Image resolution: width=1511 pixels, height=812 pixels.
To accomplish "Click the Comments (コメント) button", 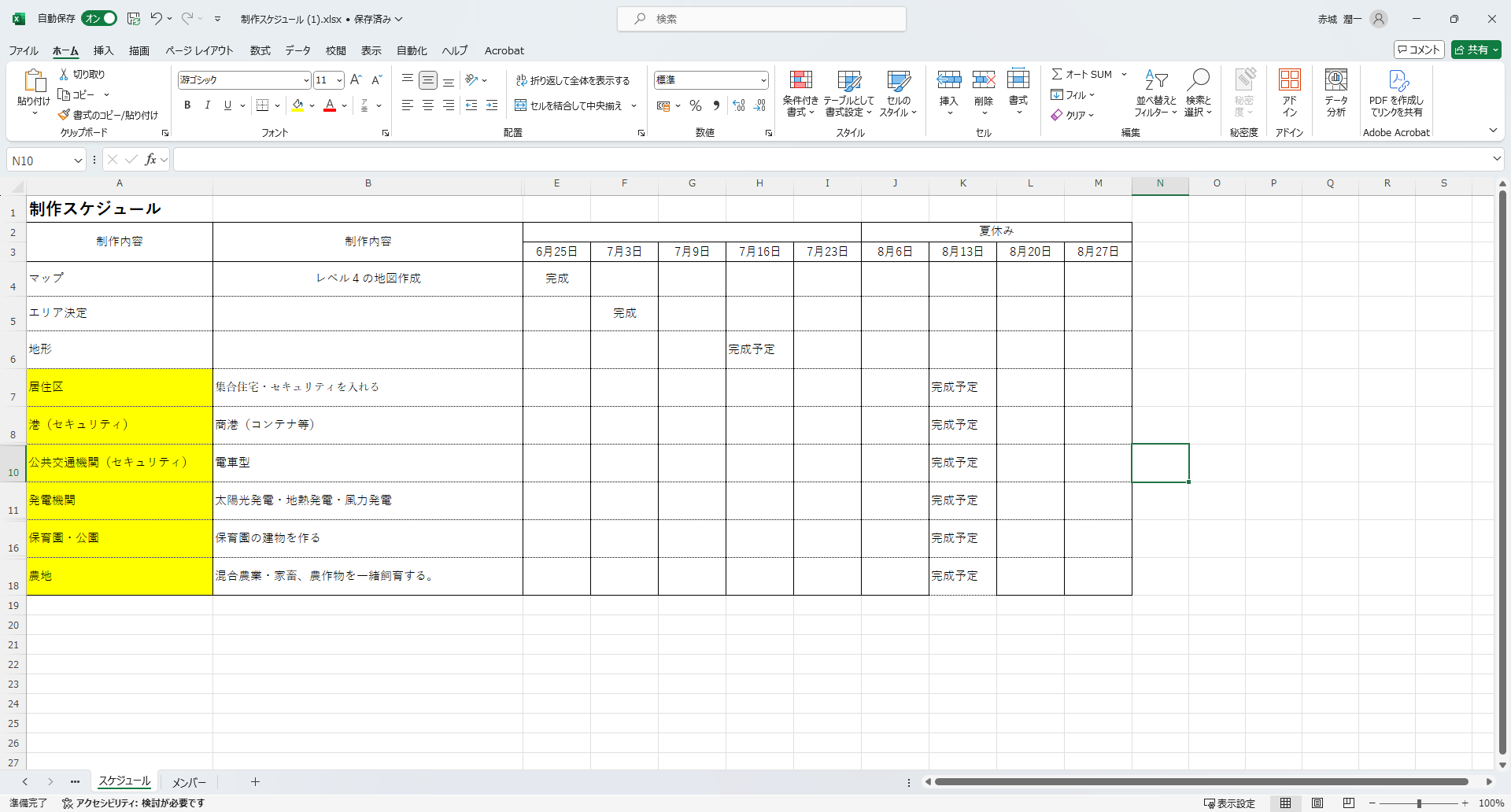I will tap(1419, 50).
